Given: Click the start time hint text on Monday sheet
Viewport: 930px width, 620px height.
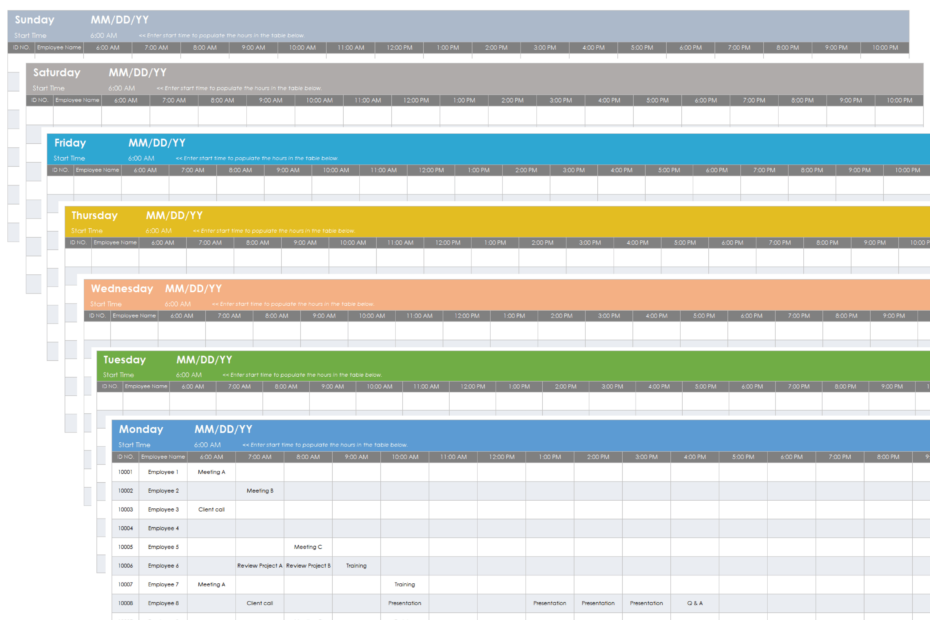Looking at the screenshot, I should point(324,444).
